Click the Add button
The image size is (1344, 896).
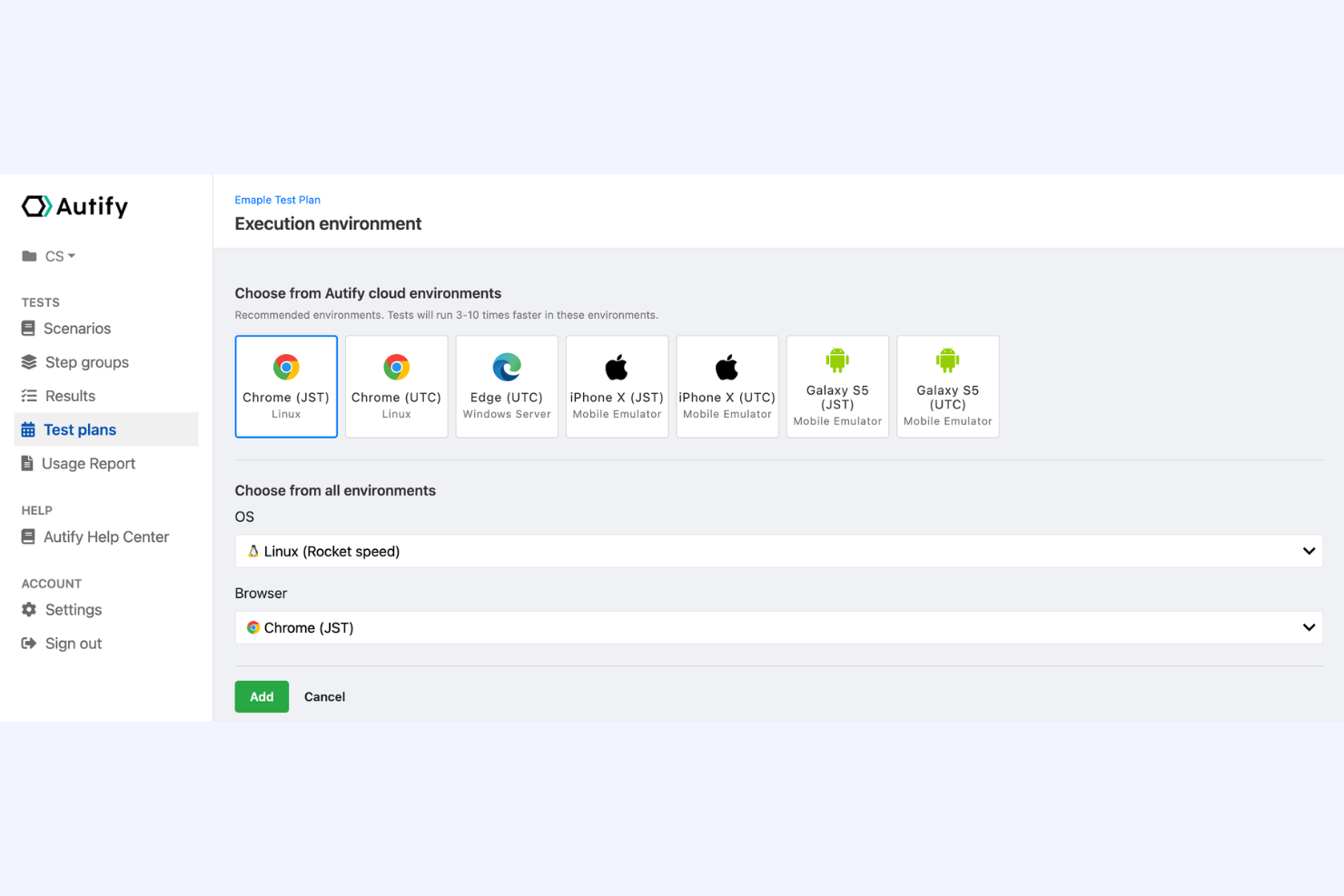point(262,696)
